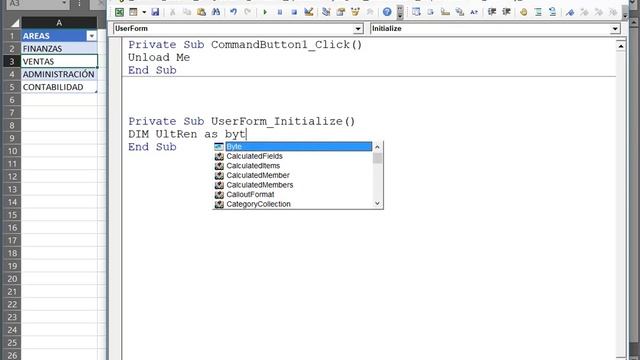The height and width of the screenshot is (360, 640).
Task: Open the Properties Window icon
Action: 340,12
